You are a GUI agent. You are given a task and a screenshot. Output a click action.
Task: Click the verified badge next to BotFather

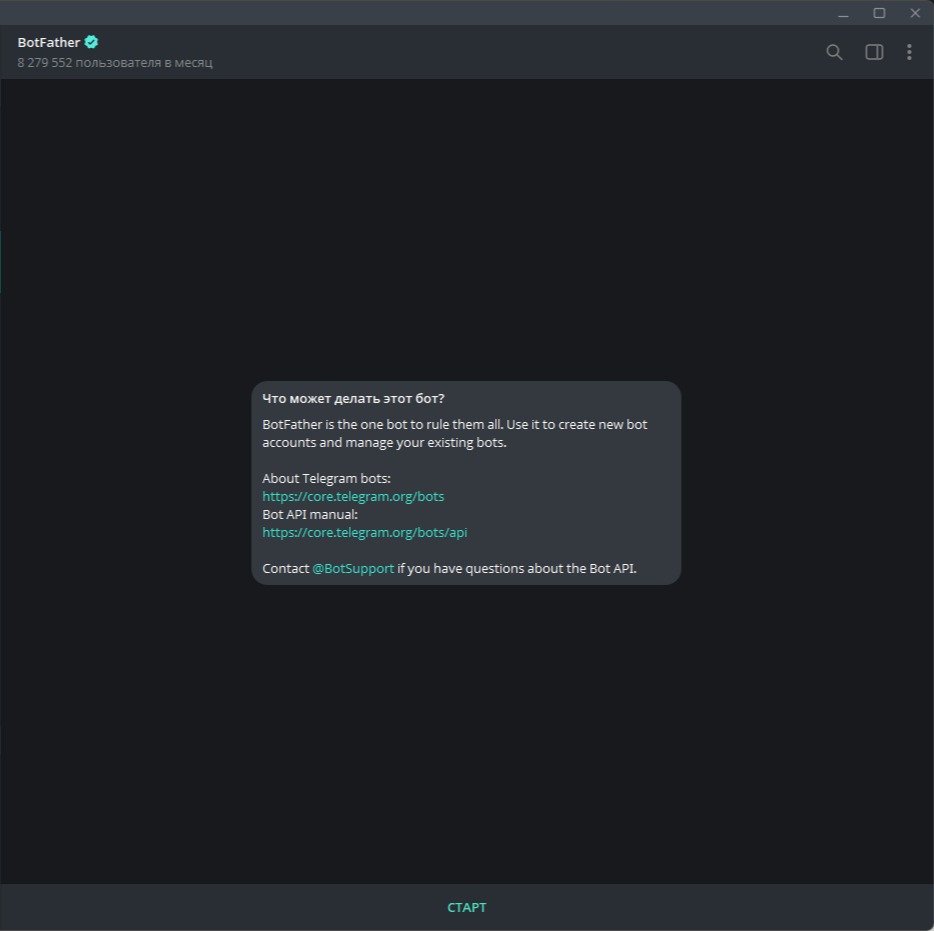click(x=91, y=42)
